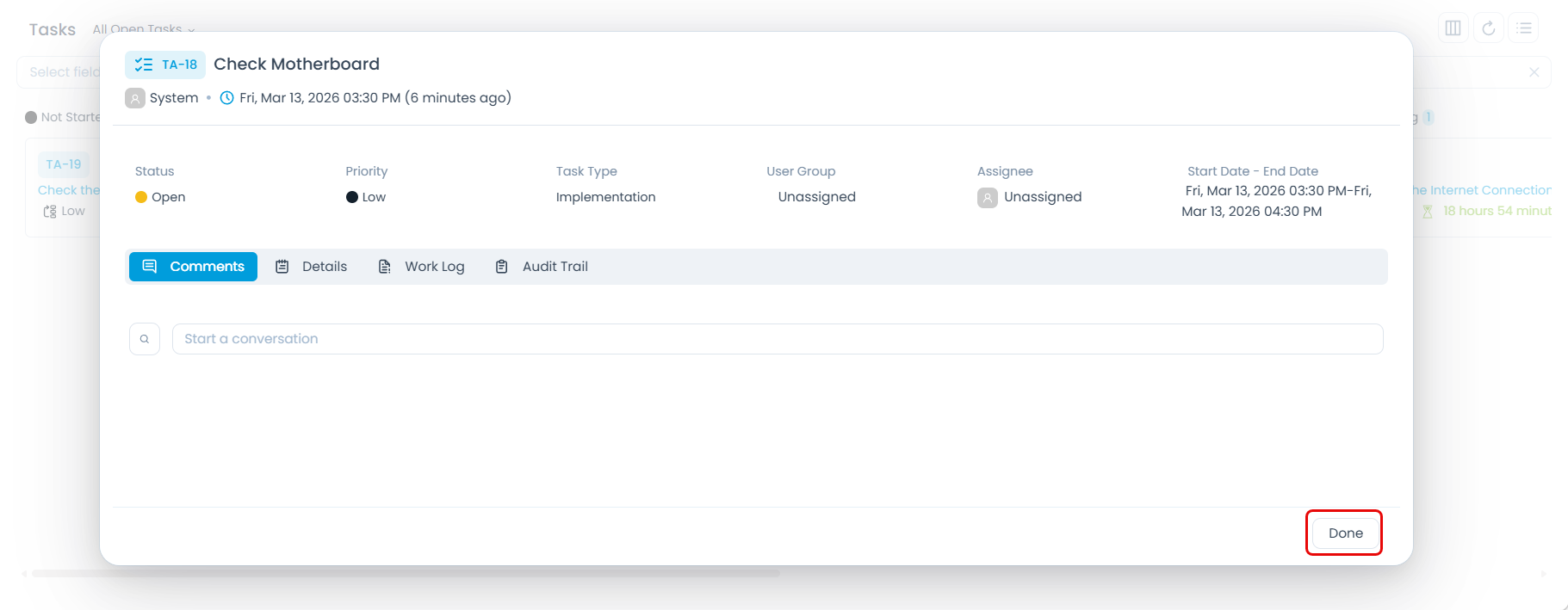Switch to the Details tab
Screen dimensions: 1568x610
click(312, 267)
